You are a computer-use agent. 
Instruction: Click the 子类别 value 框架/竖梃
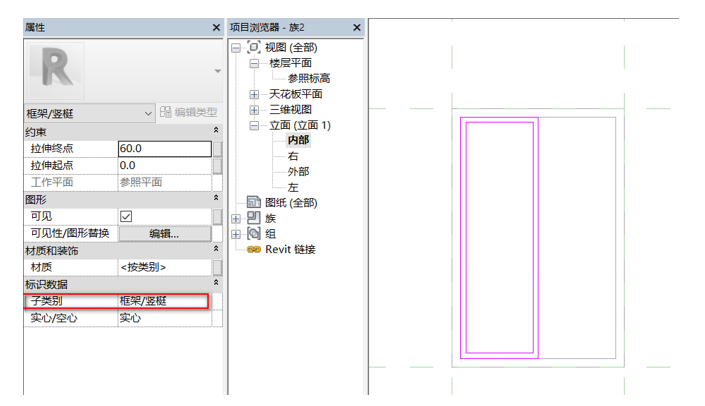[x=163, y=301]
